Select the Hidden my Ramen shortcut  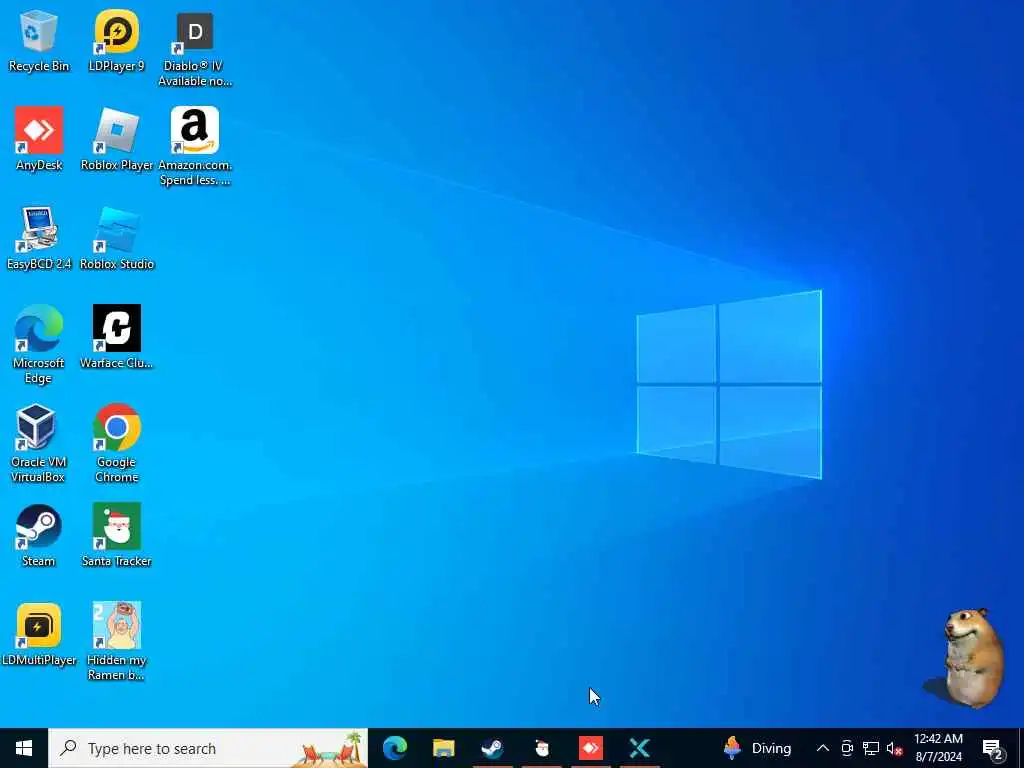pyautogui.click(x=116, y=642)
